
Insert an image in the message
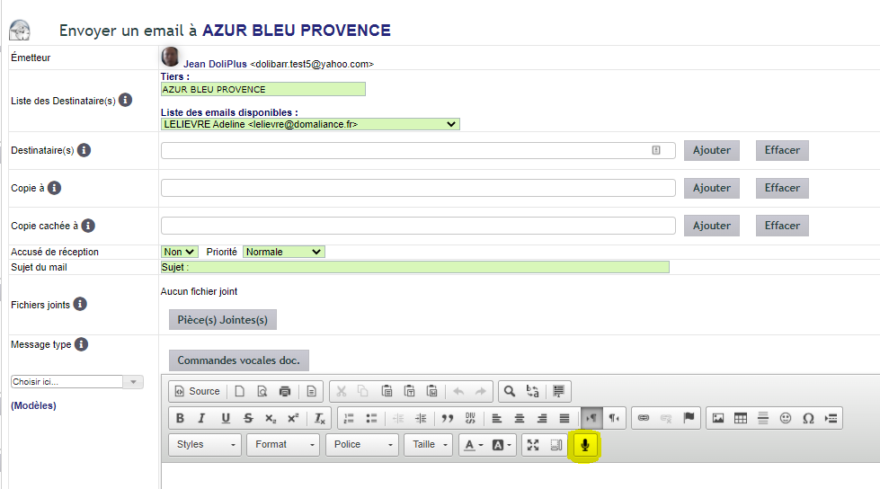tap(718, 418)
